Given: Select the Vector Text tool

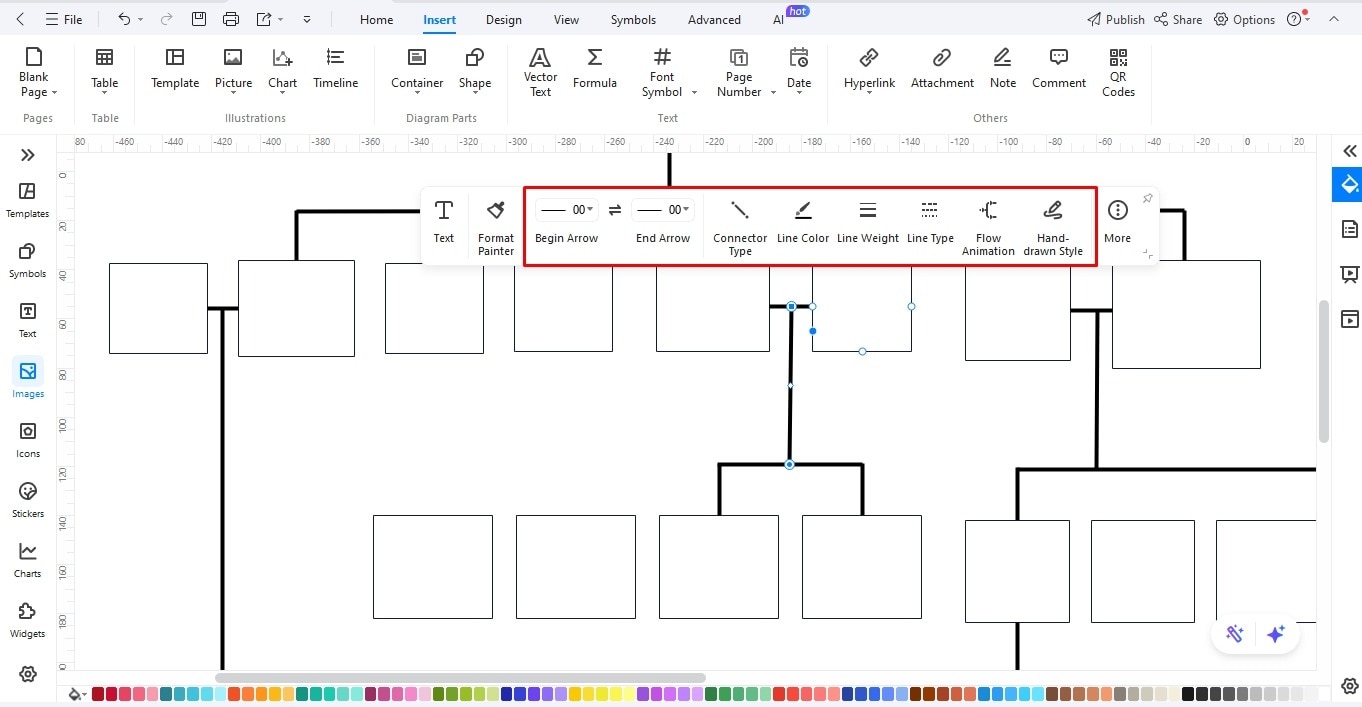Looking at the screenshot, I should [540, 70].
